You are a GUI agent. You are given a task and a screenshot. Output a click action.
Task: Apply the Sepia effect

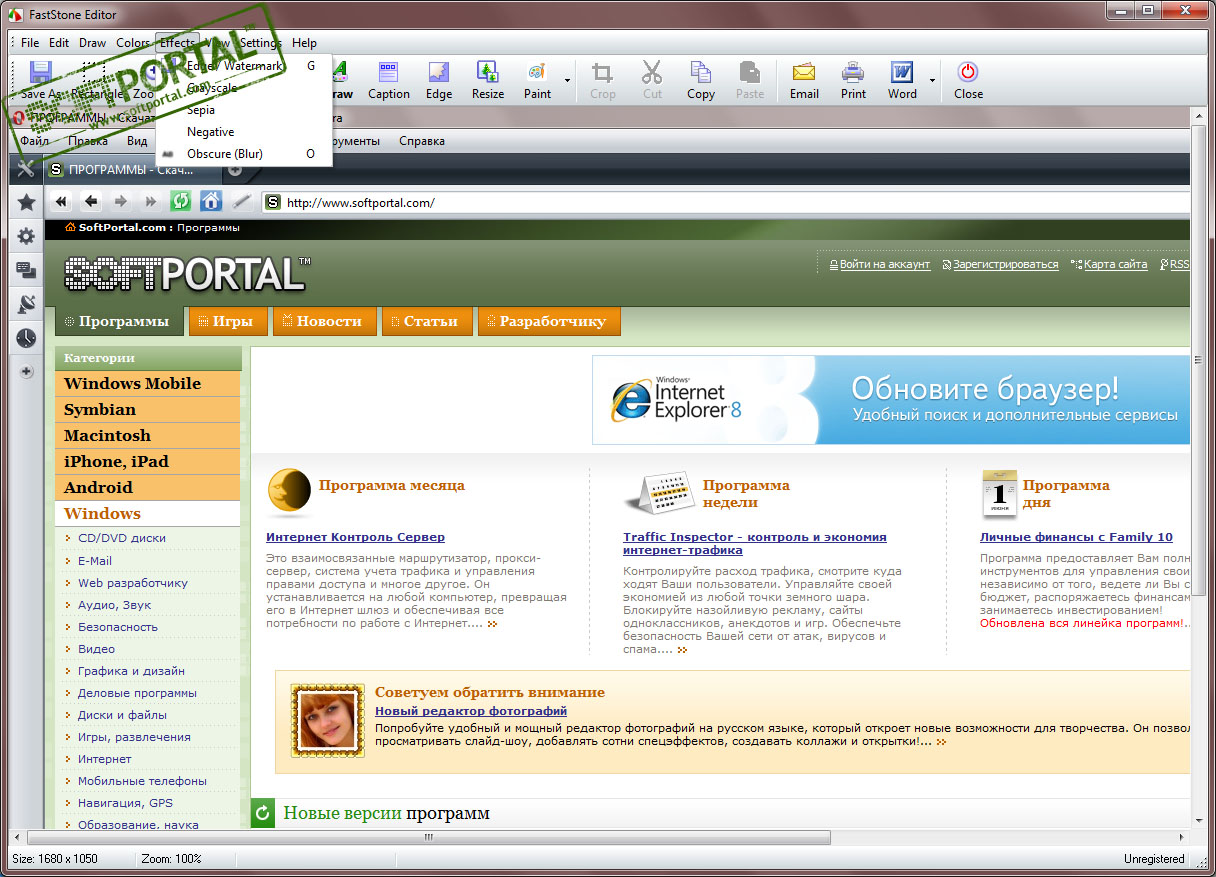[244, 110]
